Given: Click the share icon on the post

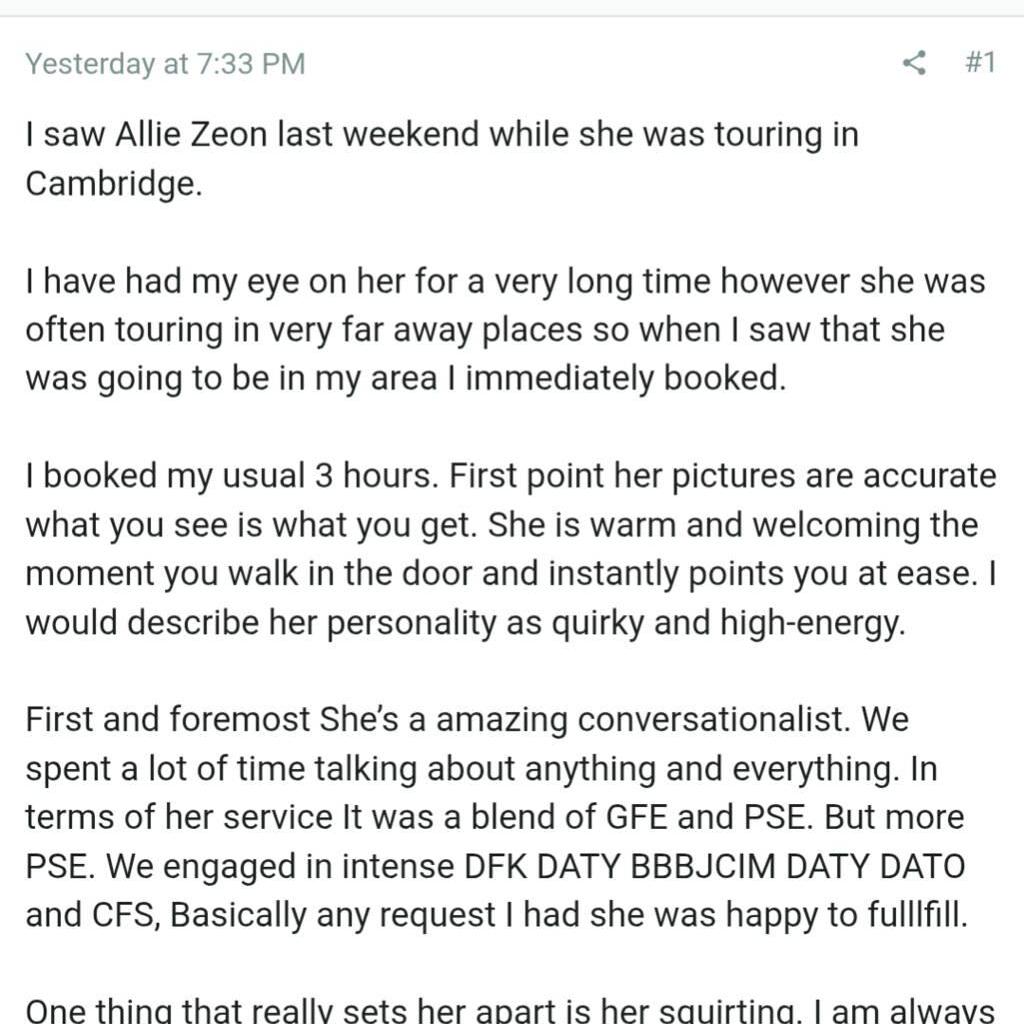Looking at the screenshot, I should [x=913, y=64].
